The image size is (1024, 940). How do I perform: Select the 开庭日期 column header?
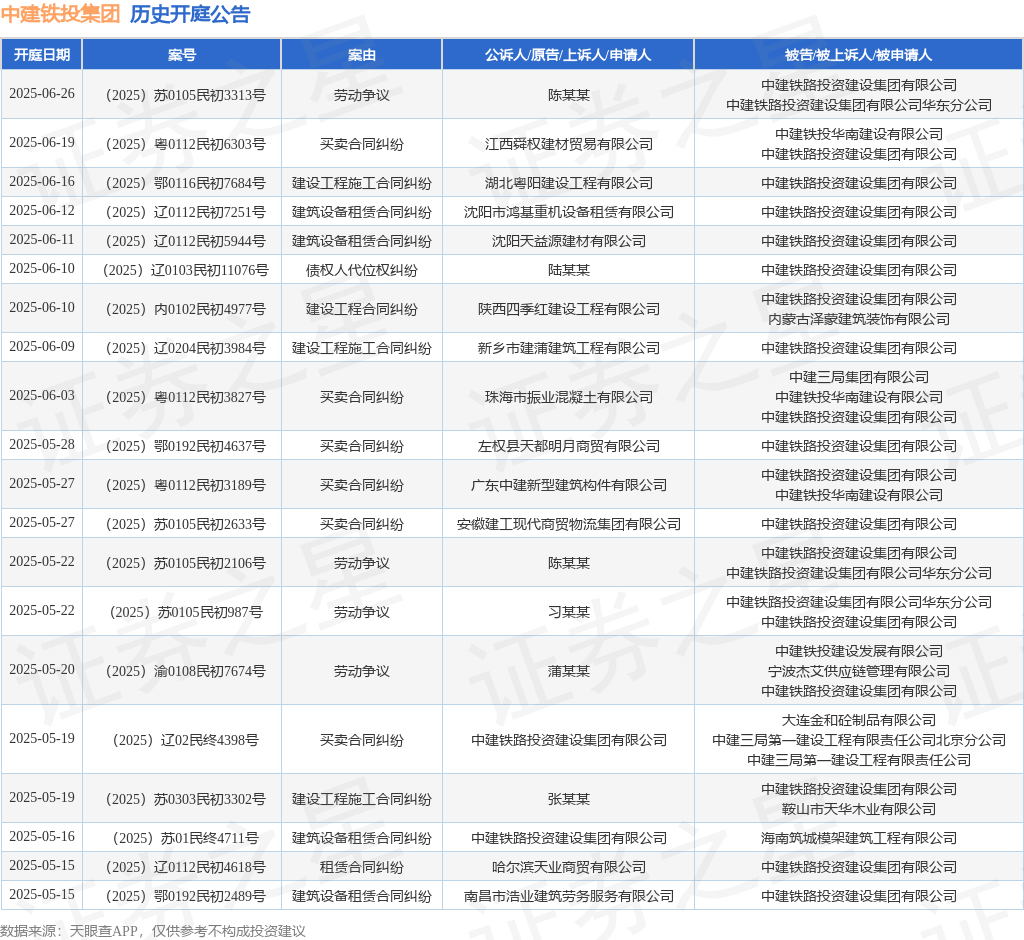pos(42,55)
